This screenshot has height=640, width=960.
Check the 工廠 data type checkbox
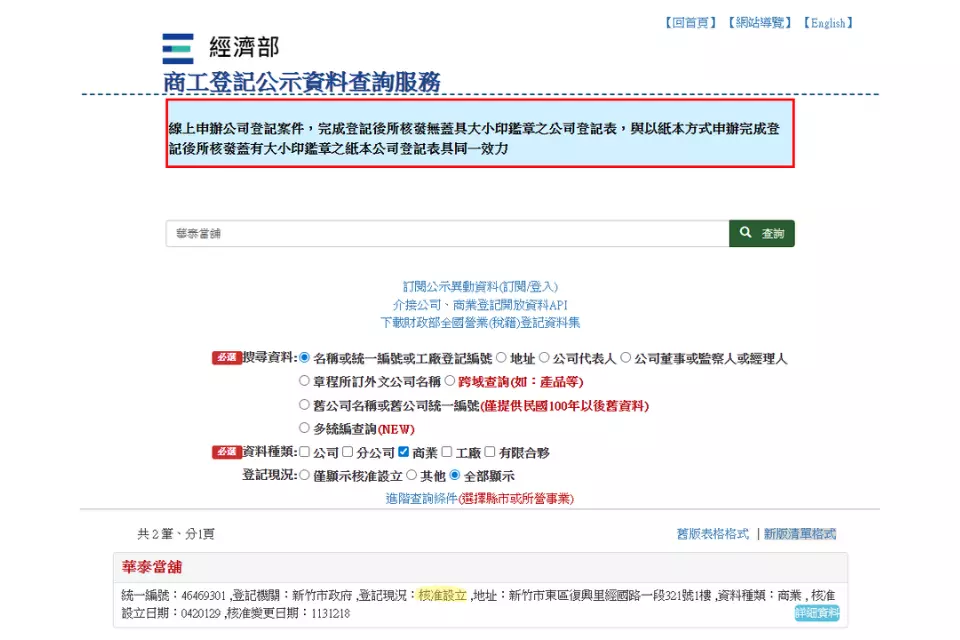click(x=447, y=453)
